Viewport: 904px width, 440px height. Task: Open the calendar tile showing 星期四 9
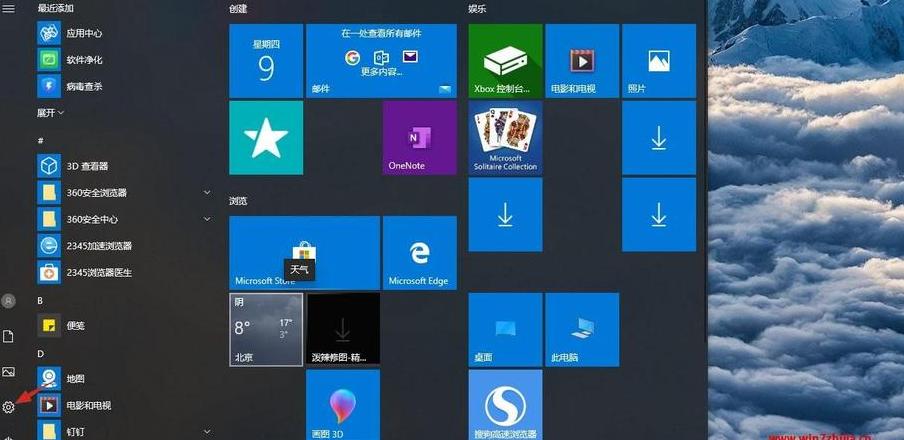[x=266, y=61]
